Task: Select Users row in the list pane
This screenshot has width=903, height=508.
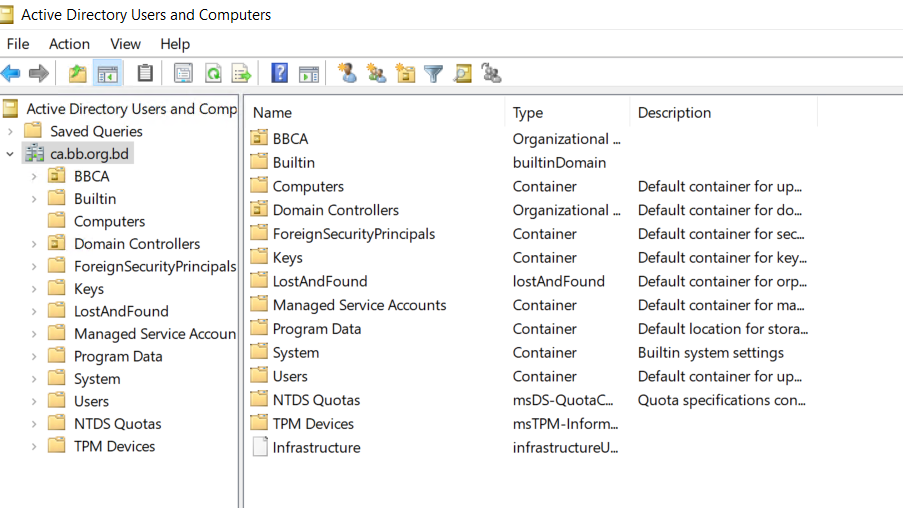Action: (290, 376)
